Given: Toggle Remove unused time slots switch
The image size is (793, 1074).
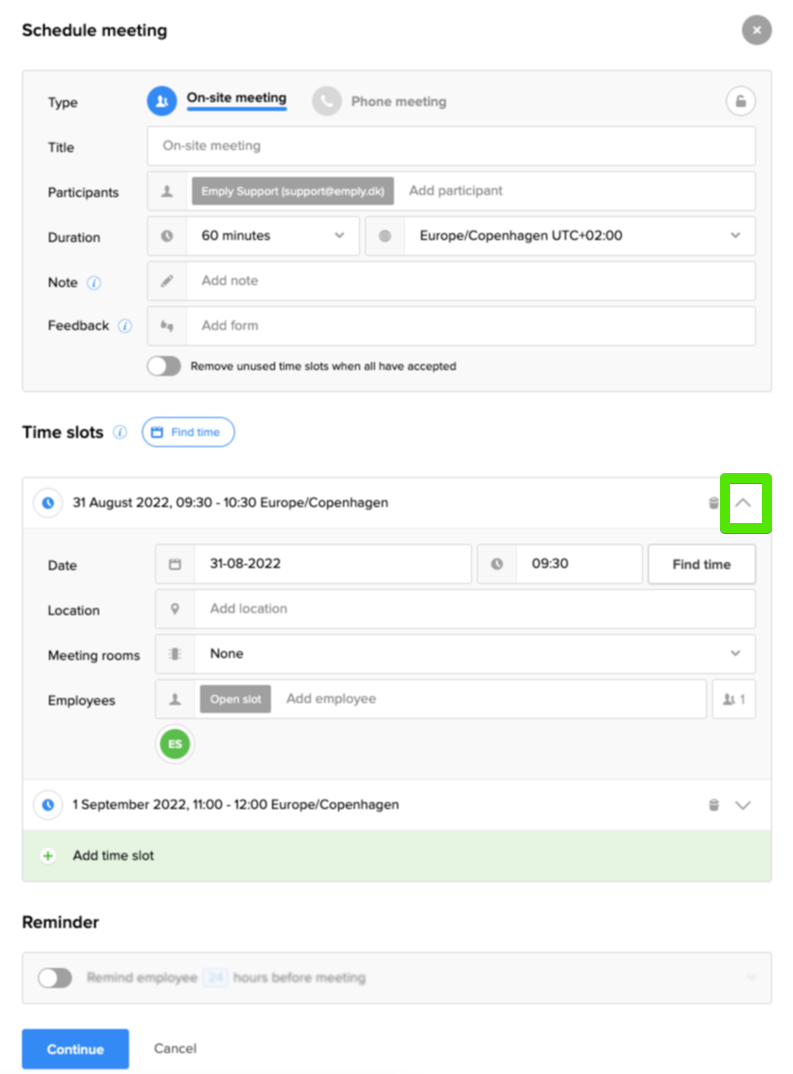Looking at the screenshot, I should [x=164, y=366].
